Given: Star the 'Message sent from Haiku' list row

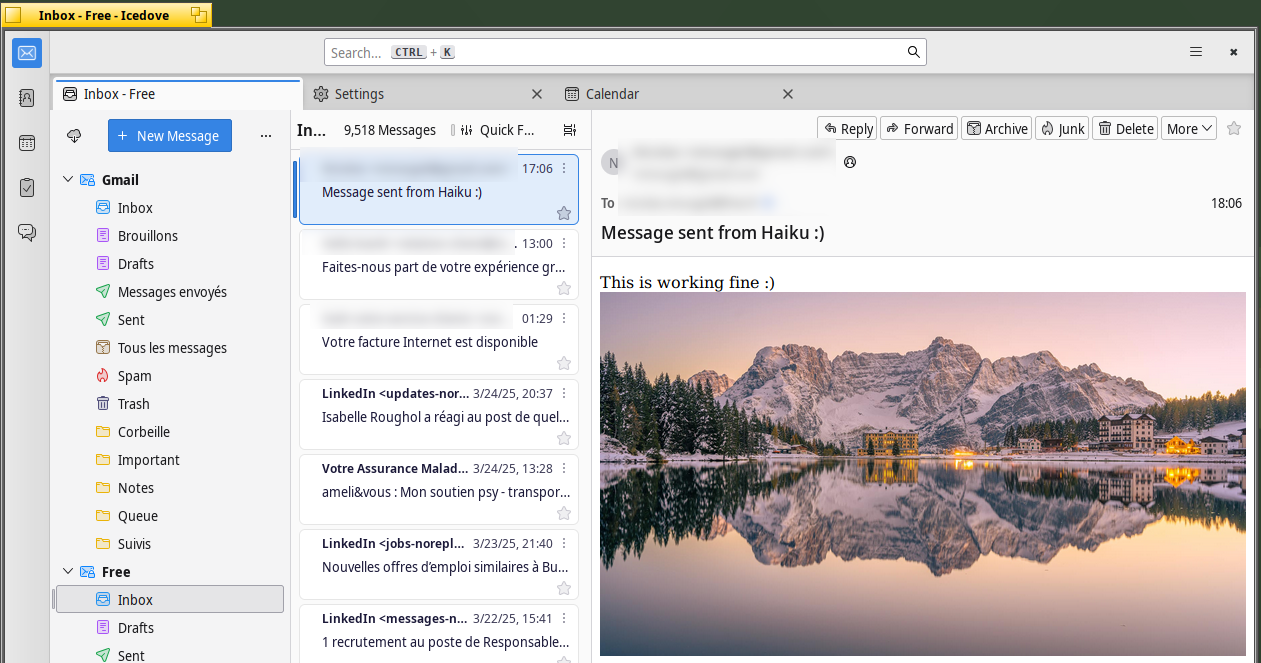Looking at the screenshot, I should (x=564, y=213).
